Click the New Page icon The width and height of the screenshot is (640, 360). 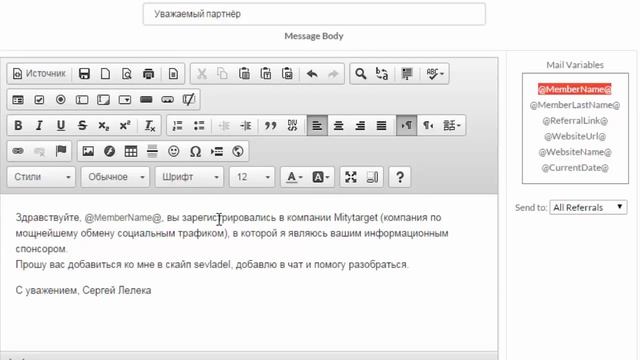pos(105,74)
